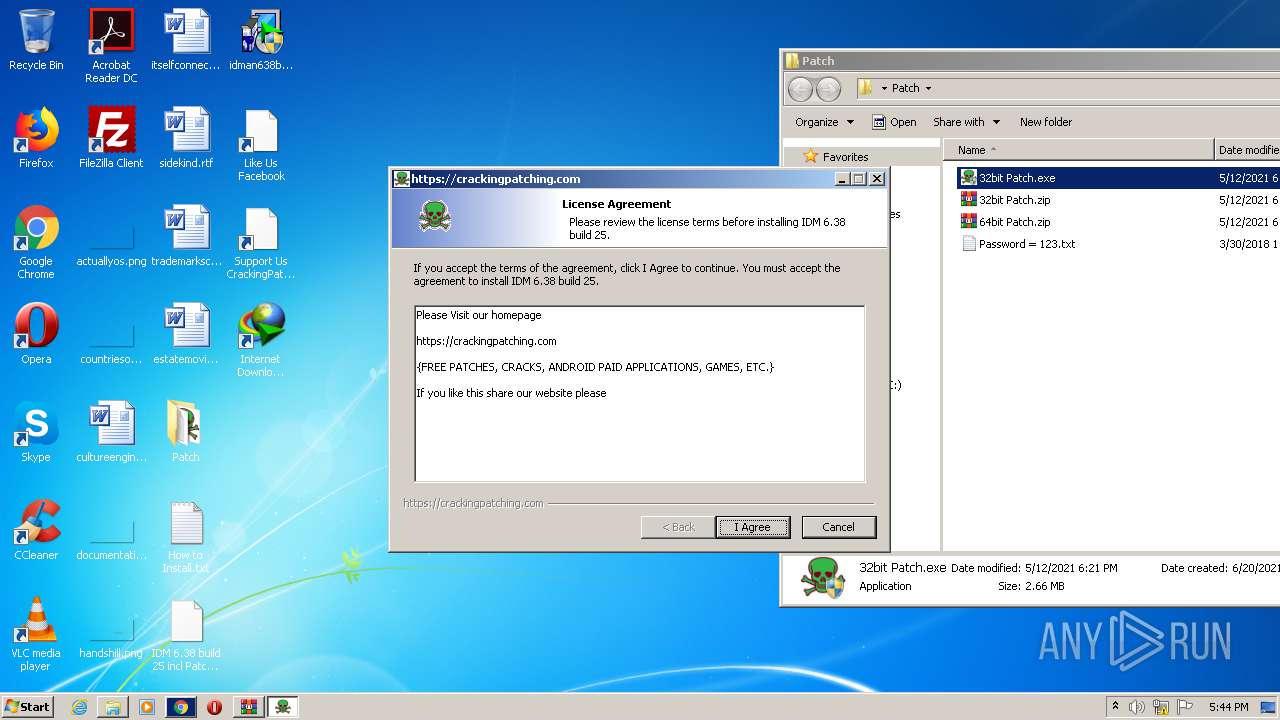Viewport: 1280px width, 720px height.
Task: Open Internet Download Manager desktop shortcut
Action: click(x=261, y=340)
